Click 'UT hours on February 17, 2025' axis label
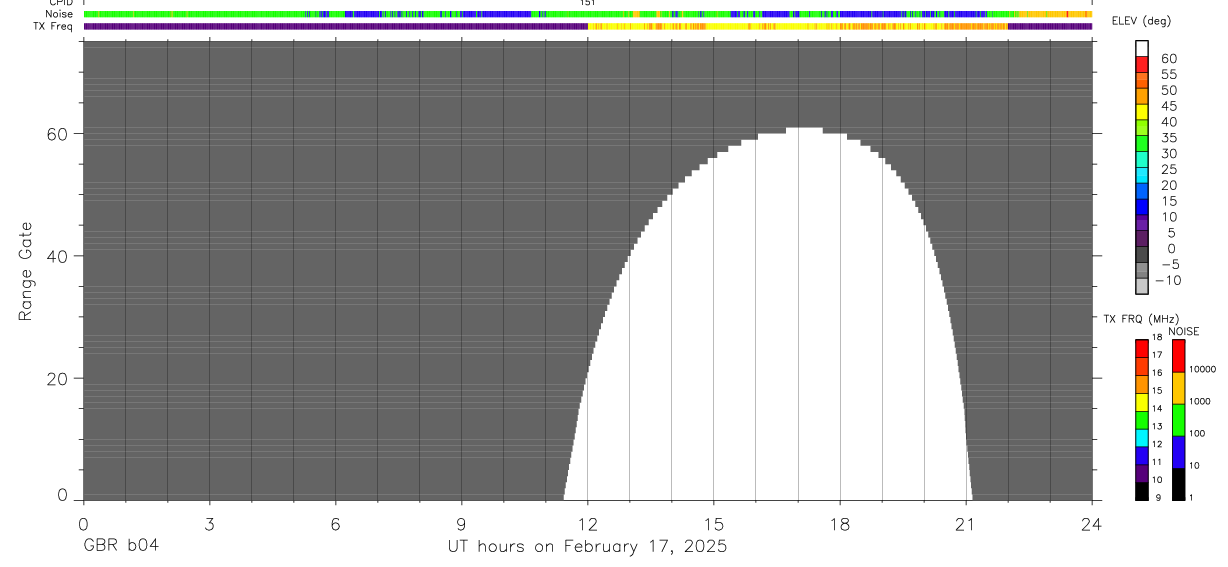 click(587, 547)
